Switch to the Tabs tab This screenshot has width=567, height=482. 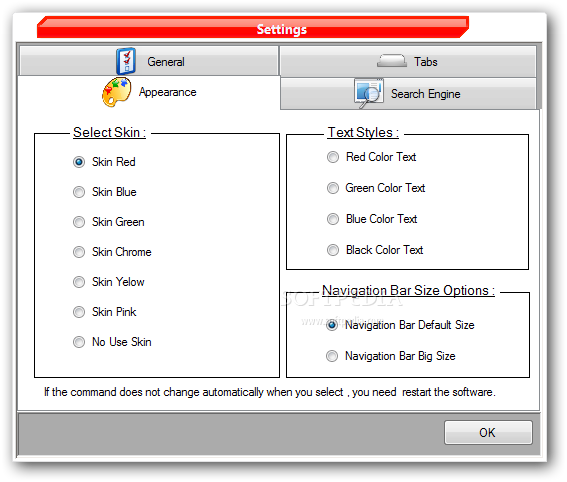(x=408, y=61)
